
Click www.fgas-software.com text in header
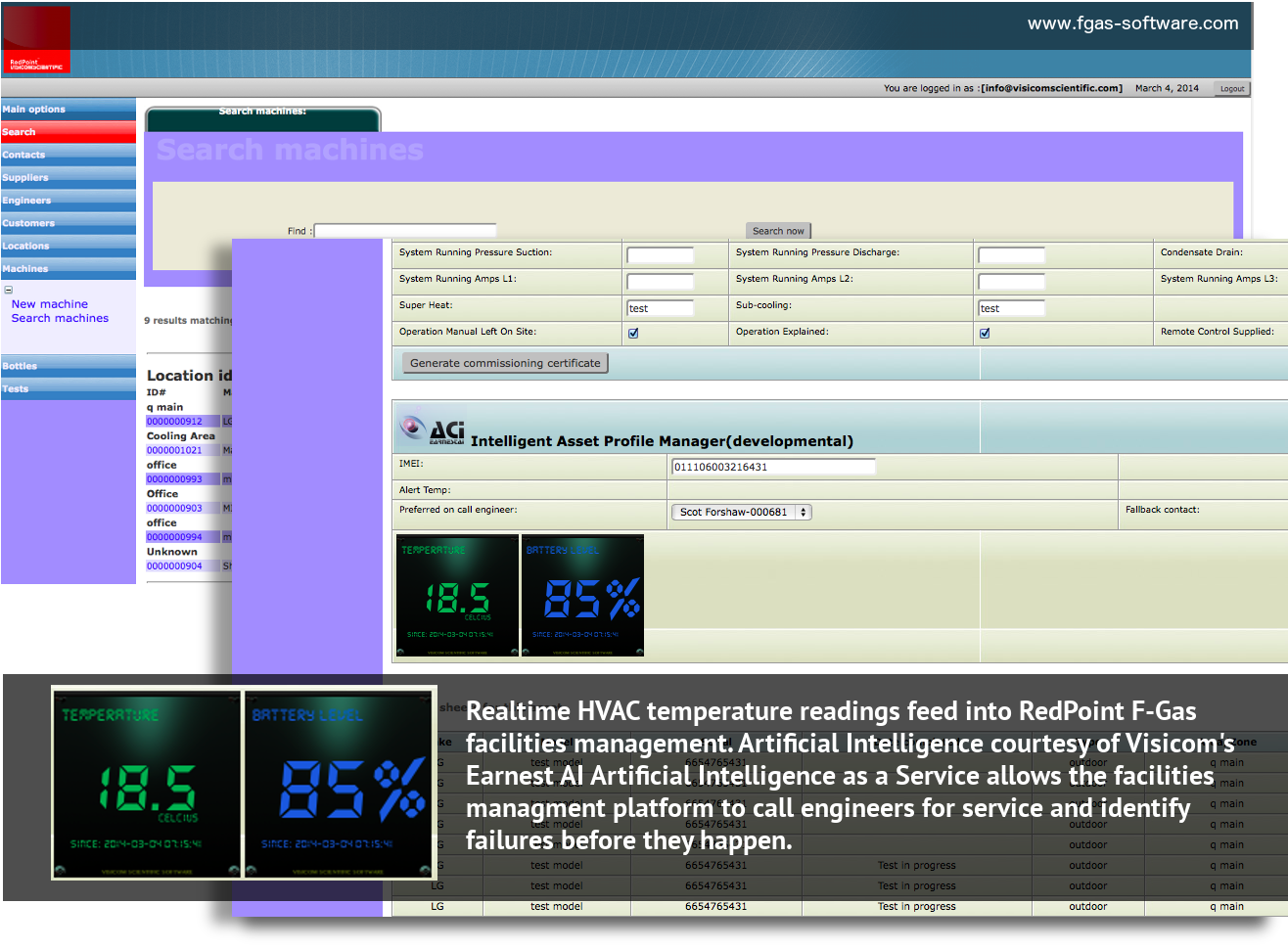point(1132,23)
